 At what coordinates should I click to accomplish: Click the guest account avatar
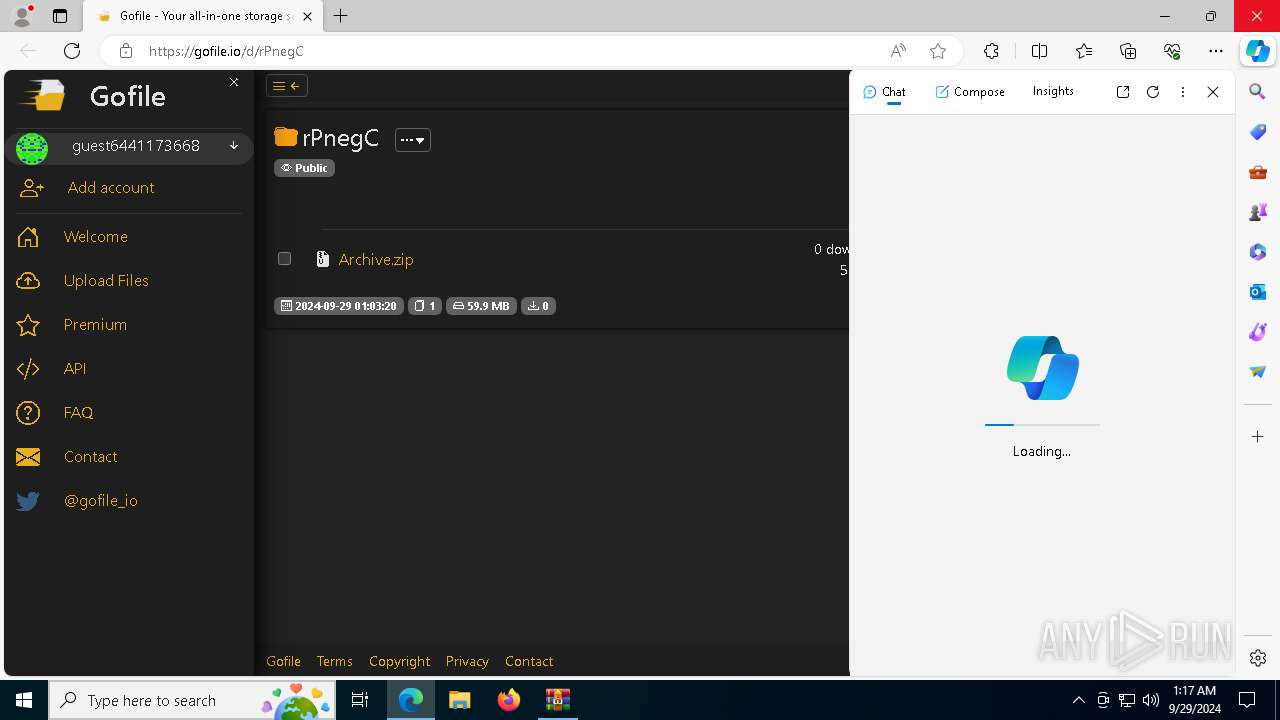(32, 148)
